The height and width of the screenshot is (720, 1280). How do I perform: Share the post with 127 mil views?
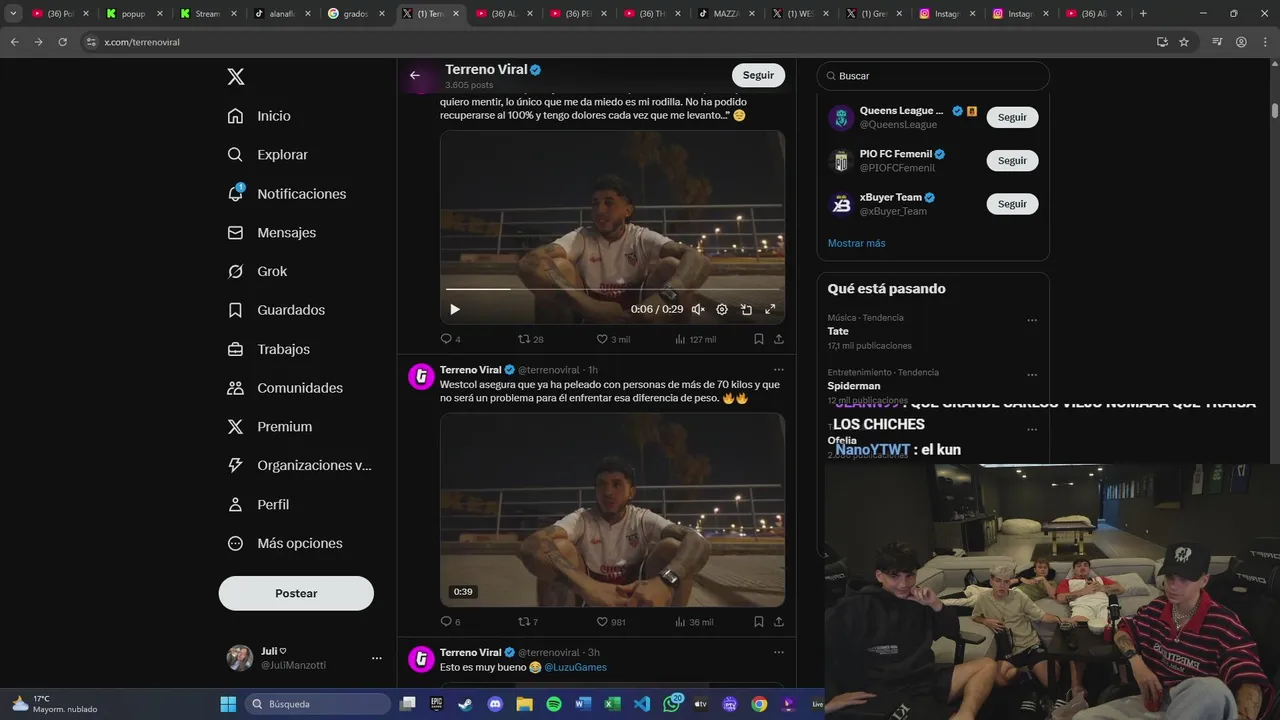coord(779,339)
